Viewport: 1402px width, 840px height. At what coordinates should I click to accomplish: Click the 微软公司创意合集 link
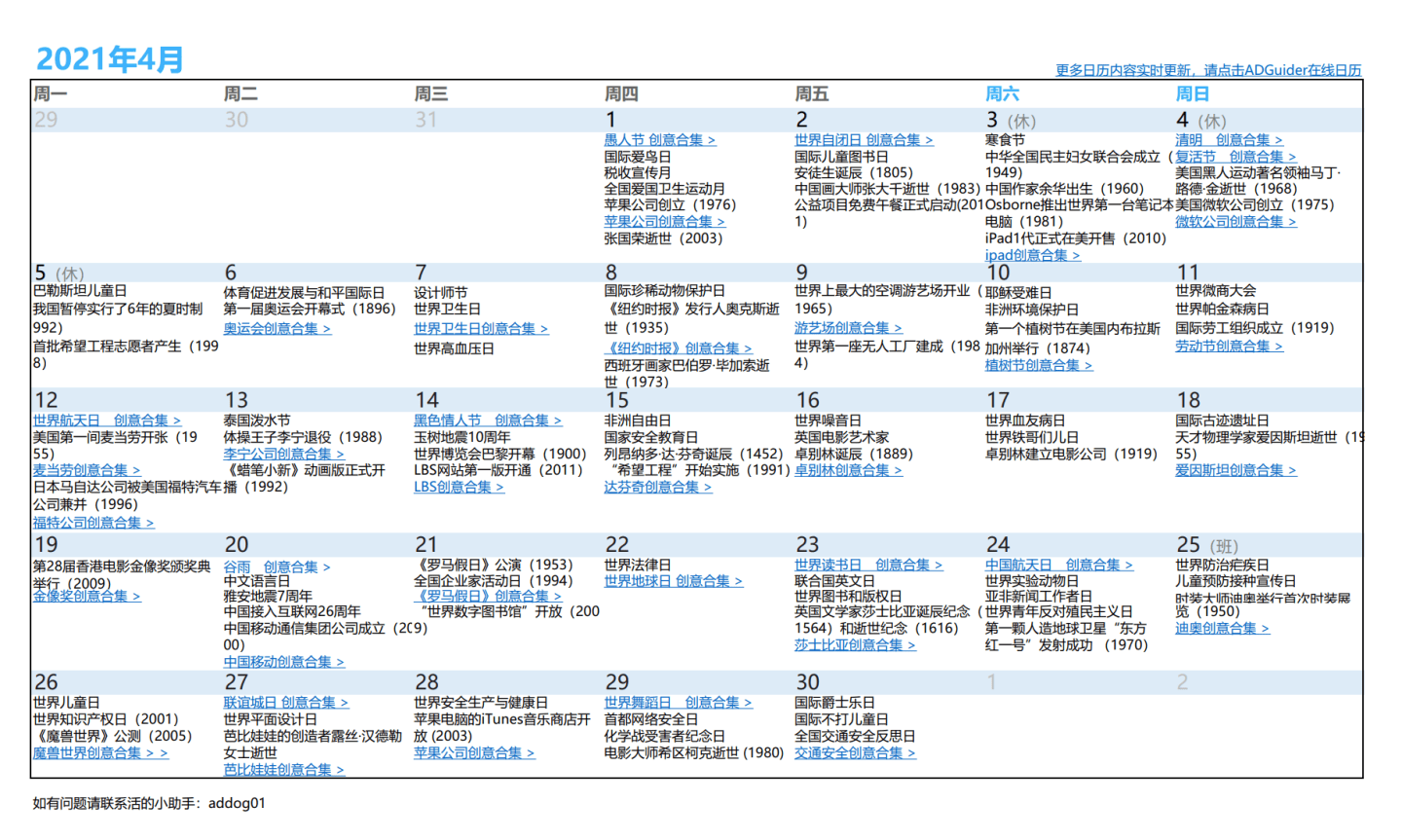tap(1235, 222)
